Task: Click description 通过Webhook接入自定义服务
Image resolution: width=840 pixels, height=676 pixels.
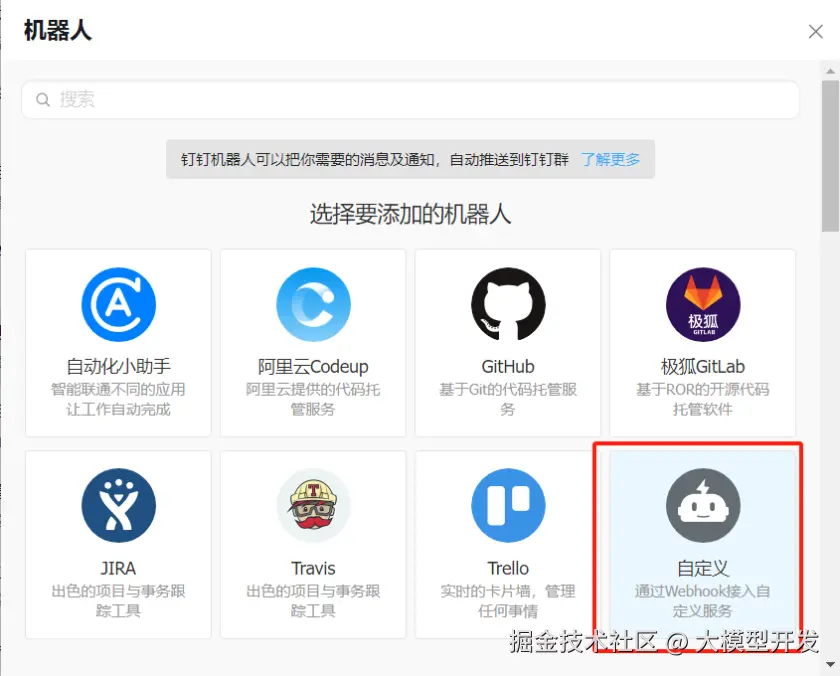Action: point(703,601)
